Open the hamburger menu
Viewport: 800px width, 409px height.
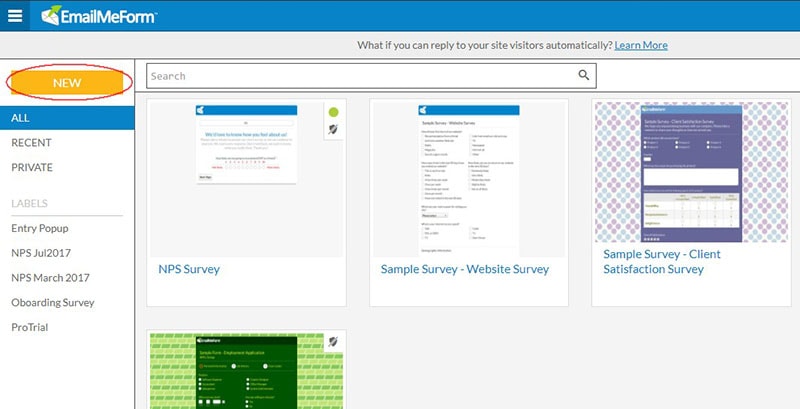(15, 16)
